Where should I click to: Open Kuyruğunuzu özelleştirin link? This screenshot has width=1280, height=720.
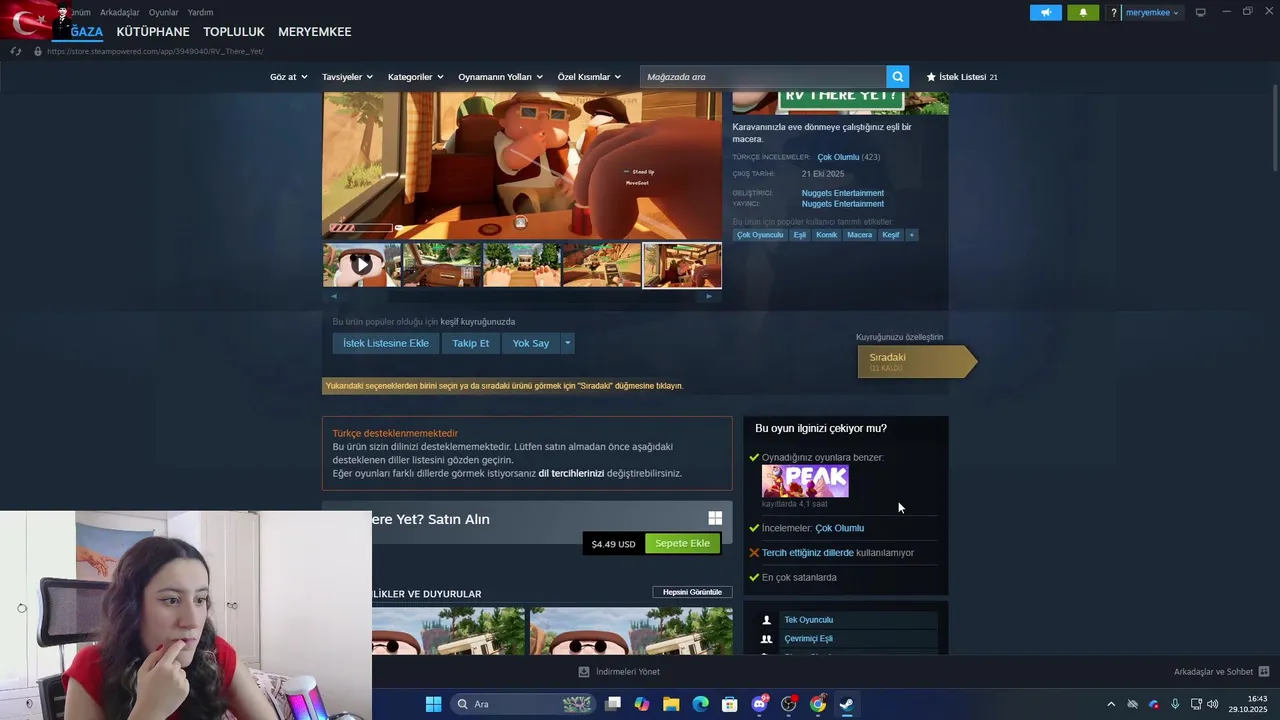(899, 337)
